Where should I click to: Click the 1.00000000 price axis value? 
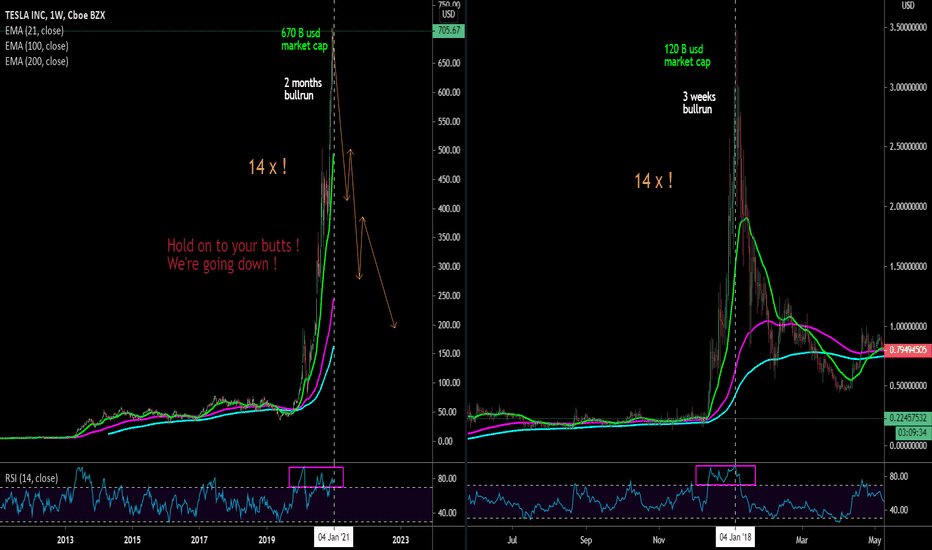click(x=908, y=326)
